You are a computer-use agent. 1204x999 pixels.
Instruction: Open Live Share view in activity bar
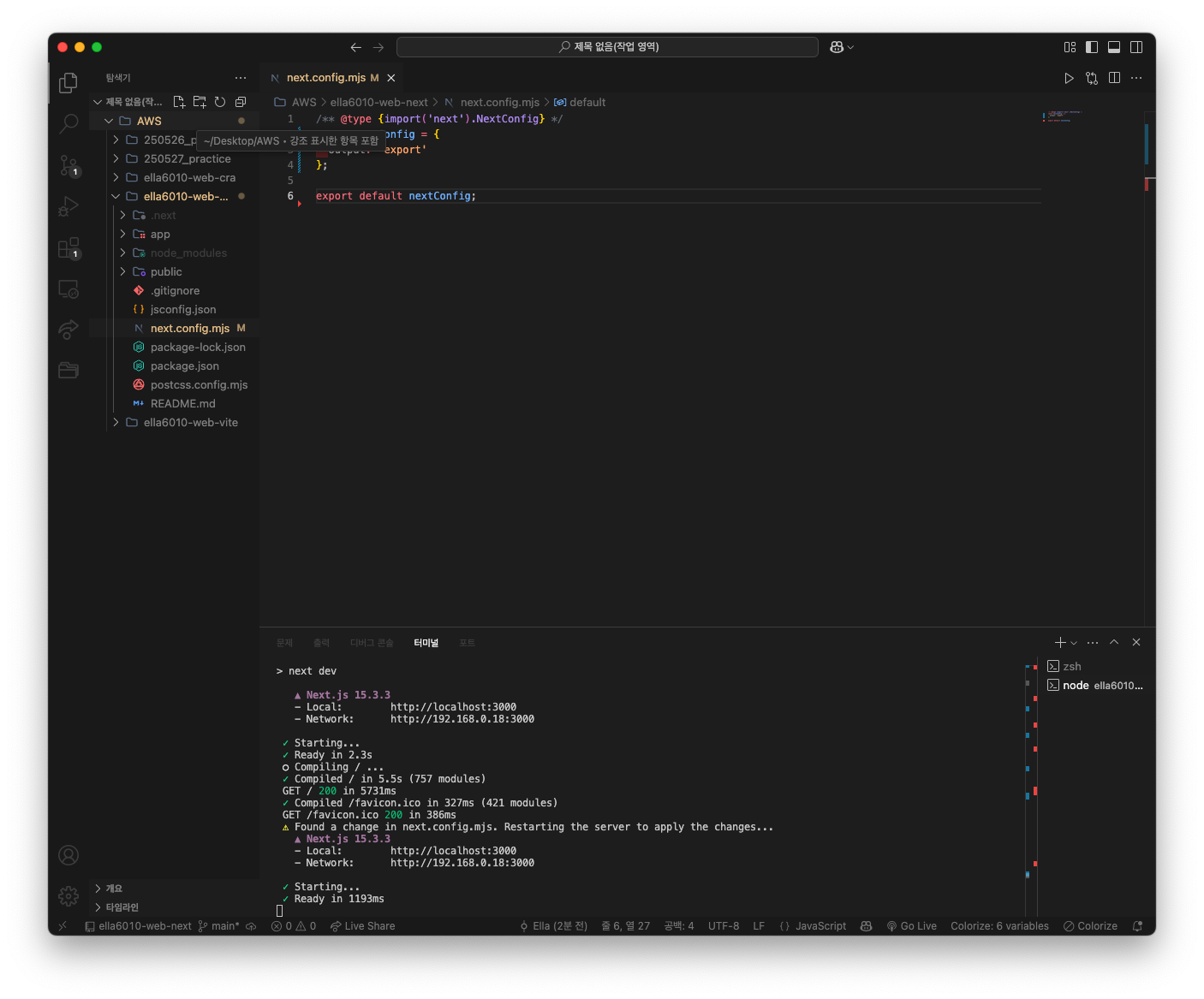pyautogui.click(x=69, y=330)
